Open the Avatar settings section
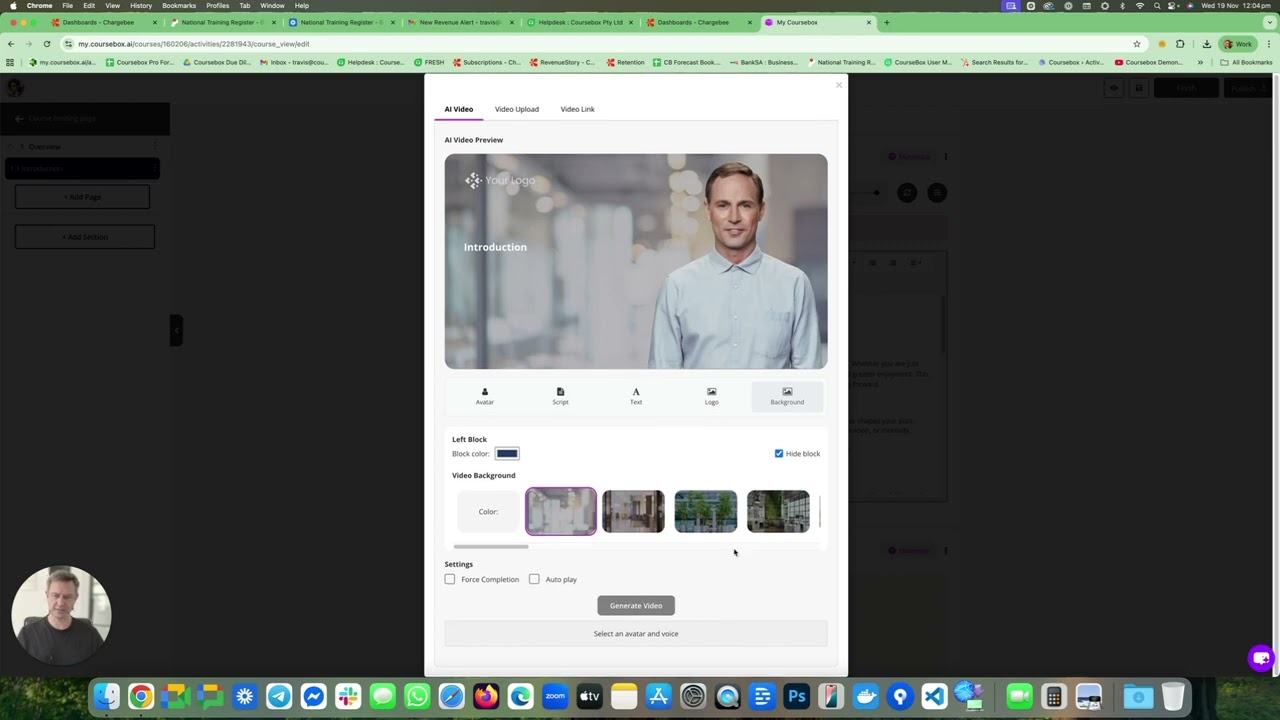The image size is (1280, 720). pos(484,396)
